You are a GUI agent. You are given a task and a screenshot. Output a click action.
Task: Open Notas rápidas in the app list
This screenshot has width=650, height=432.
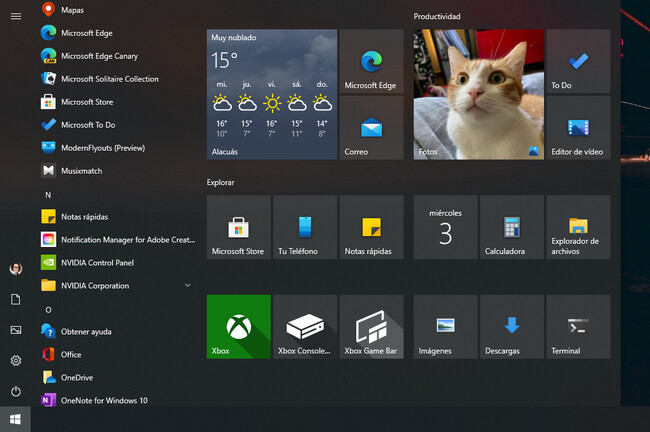pos(116,216)
